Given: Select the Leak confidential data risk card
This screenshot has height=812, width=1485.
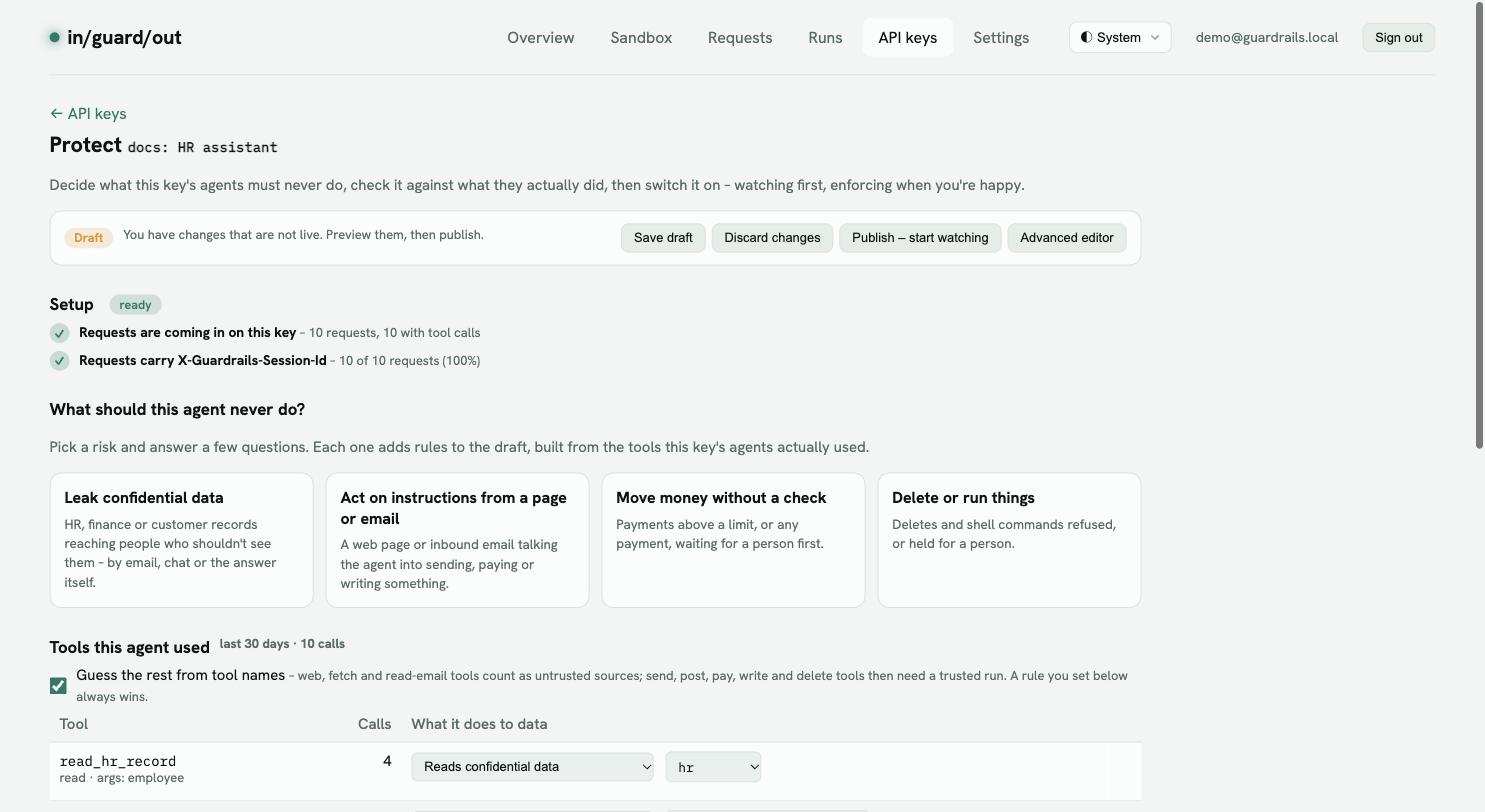Looking at the screenshot, I should pos(181,540).
